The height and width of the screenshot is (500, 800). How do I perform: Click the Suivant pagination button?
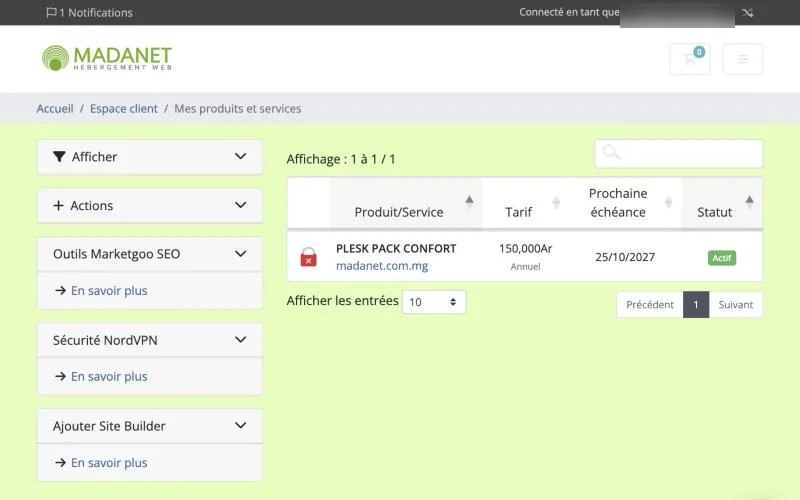[x=736, y=305]
